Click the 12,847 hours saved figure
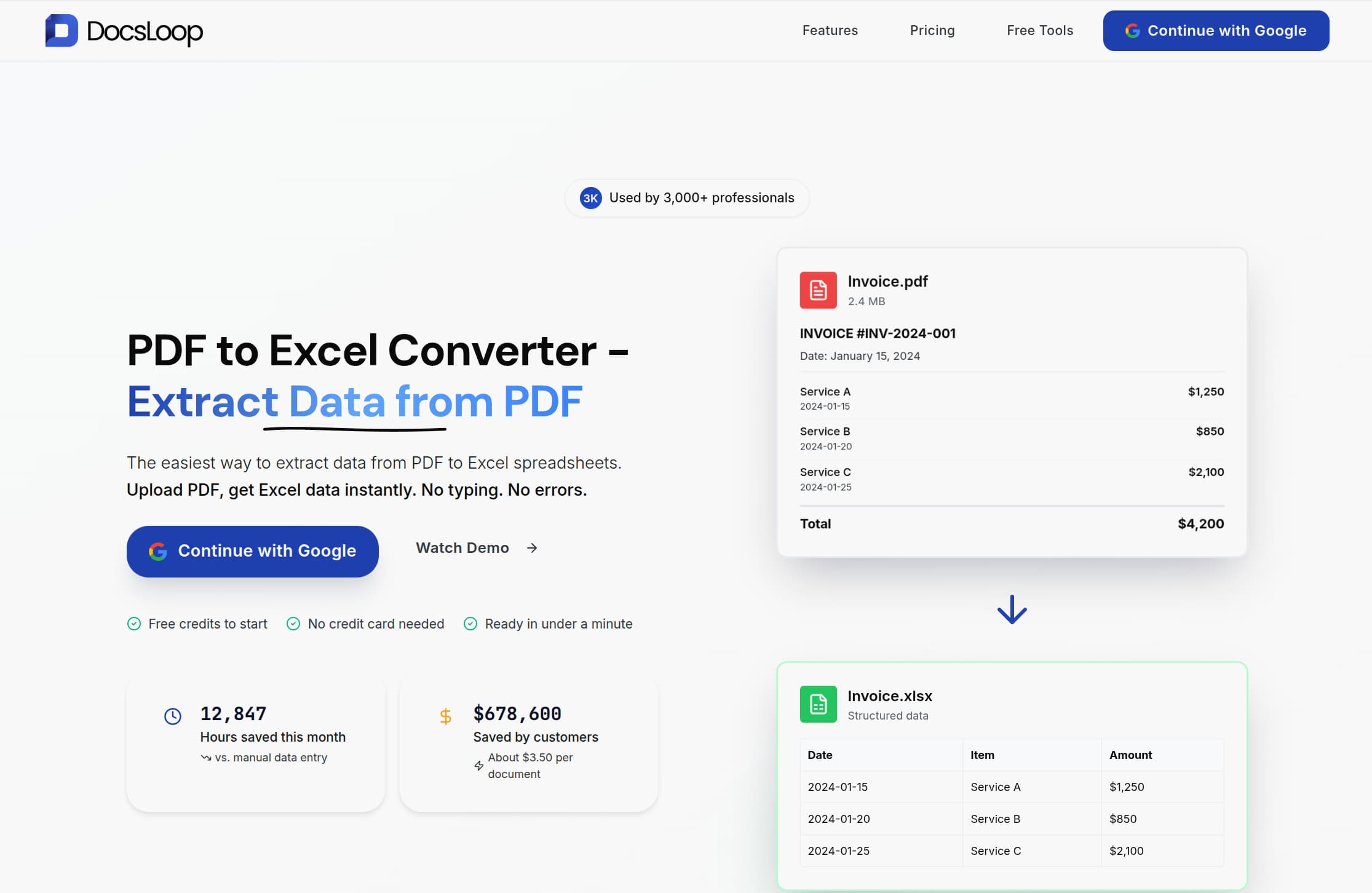The image size is (1372, 893). tap(233, 714)
